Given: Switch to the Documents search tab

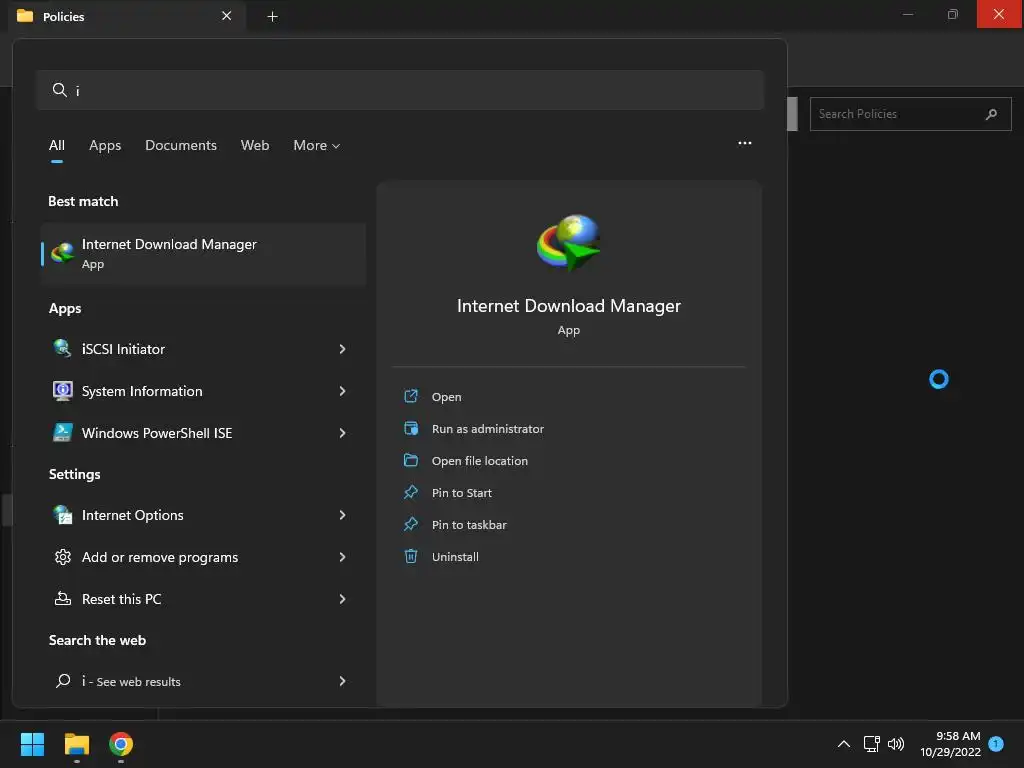Looking at the screenshot, I should 181,145.
